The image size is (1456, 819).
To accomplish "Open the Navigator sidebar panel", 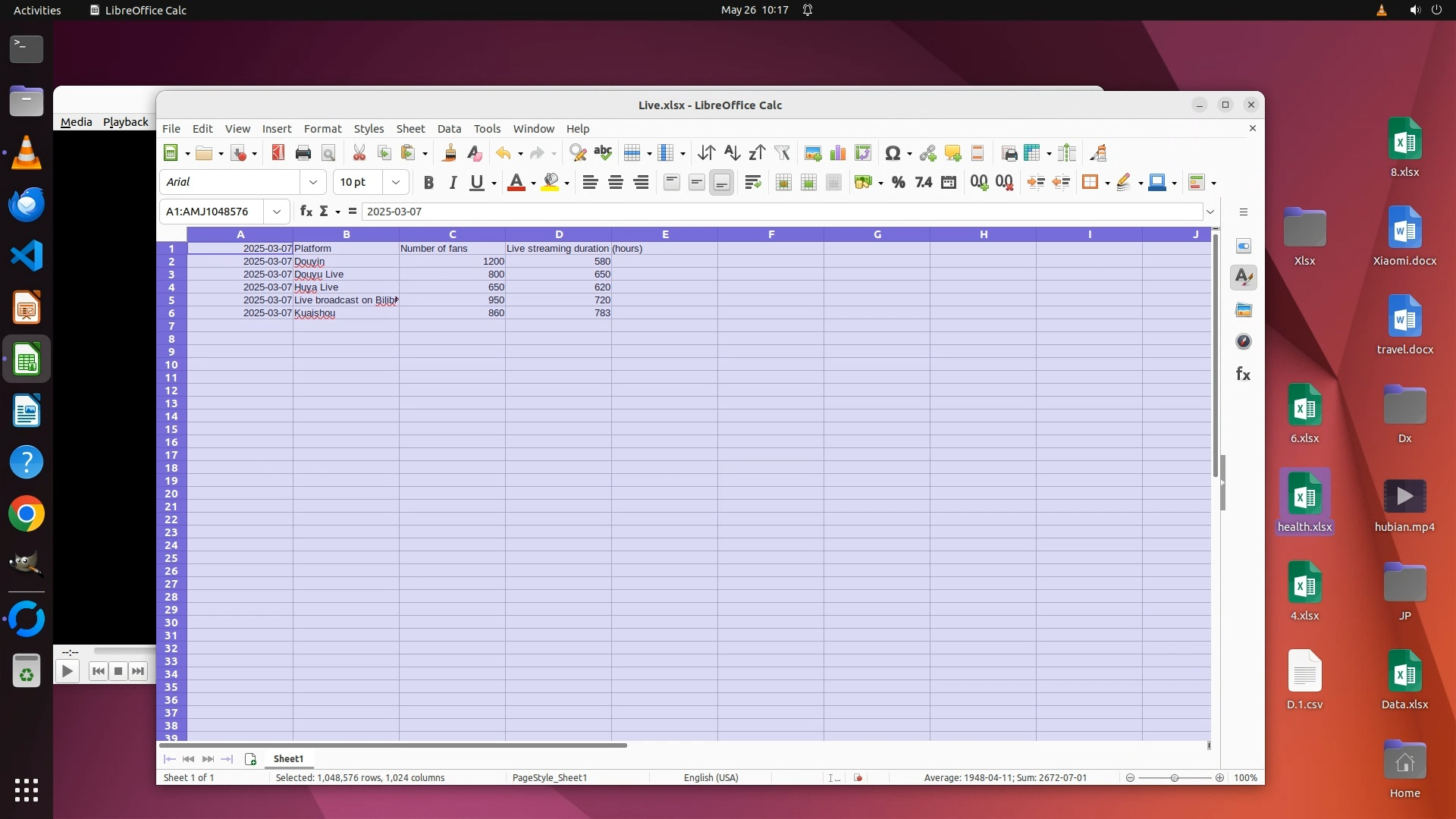I will point(1244,342).
